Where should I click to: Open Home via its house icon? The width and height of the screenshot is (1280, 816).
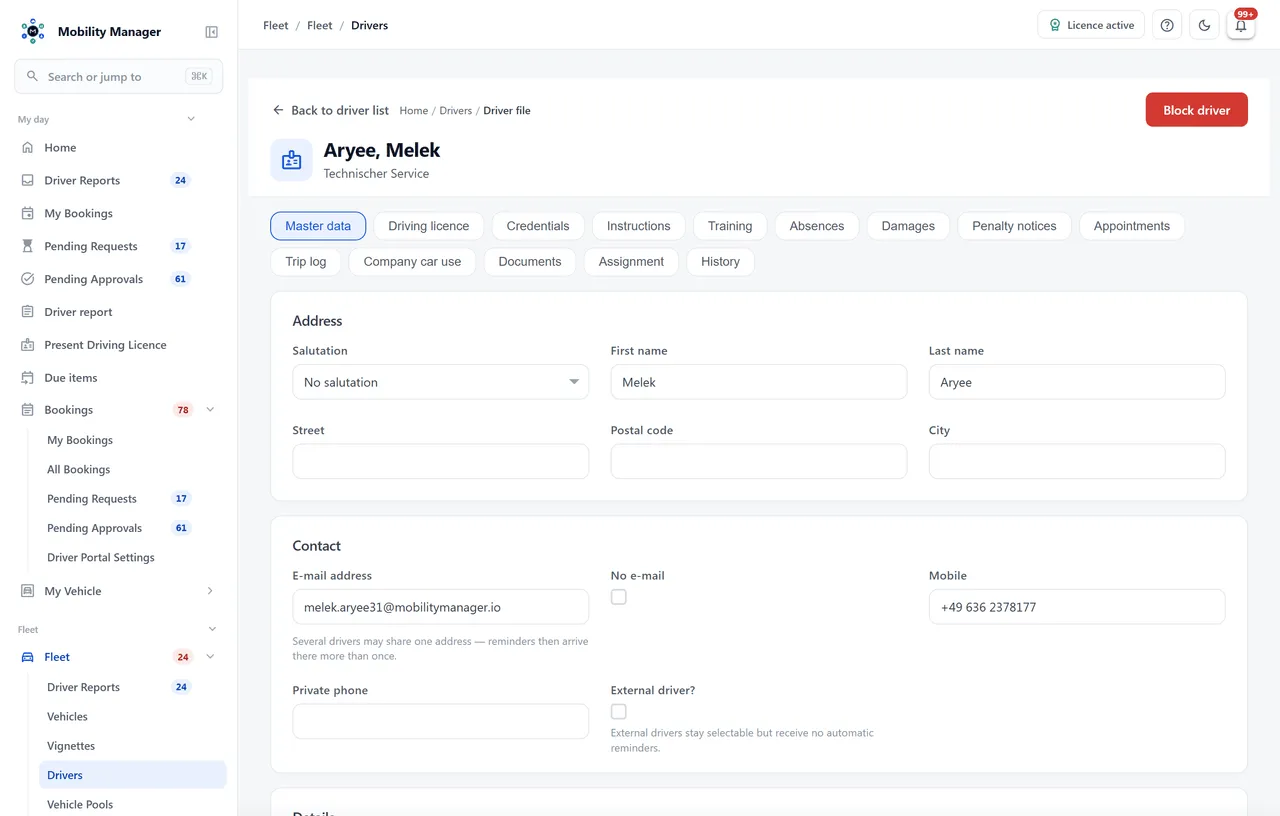pyautogui.click(x=28, y=147)
